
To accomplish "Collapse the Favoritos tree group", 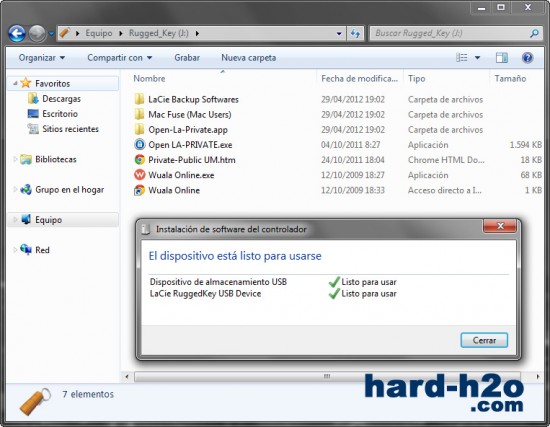I will tap(15, 83).
